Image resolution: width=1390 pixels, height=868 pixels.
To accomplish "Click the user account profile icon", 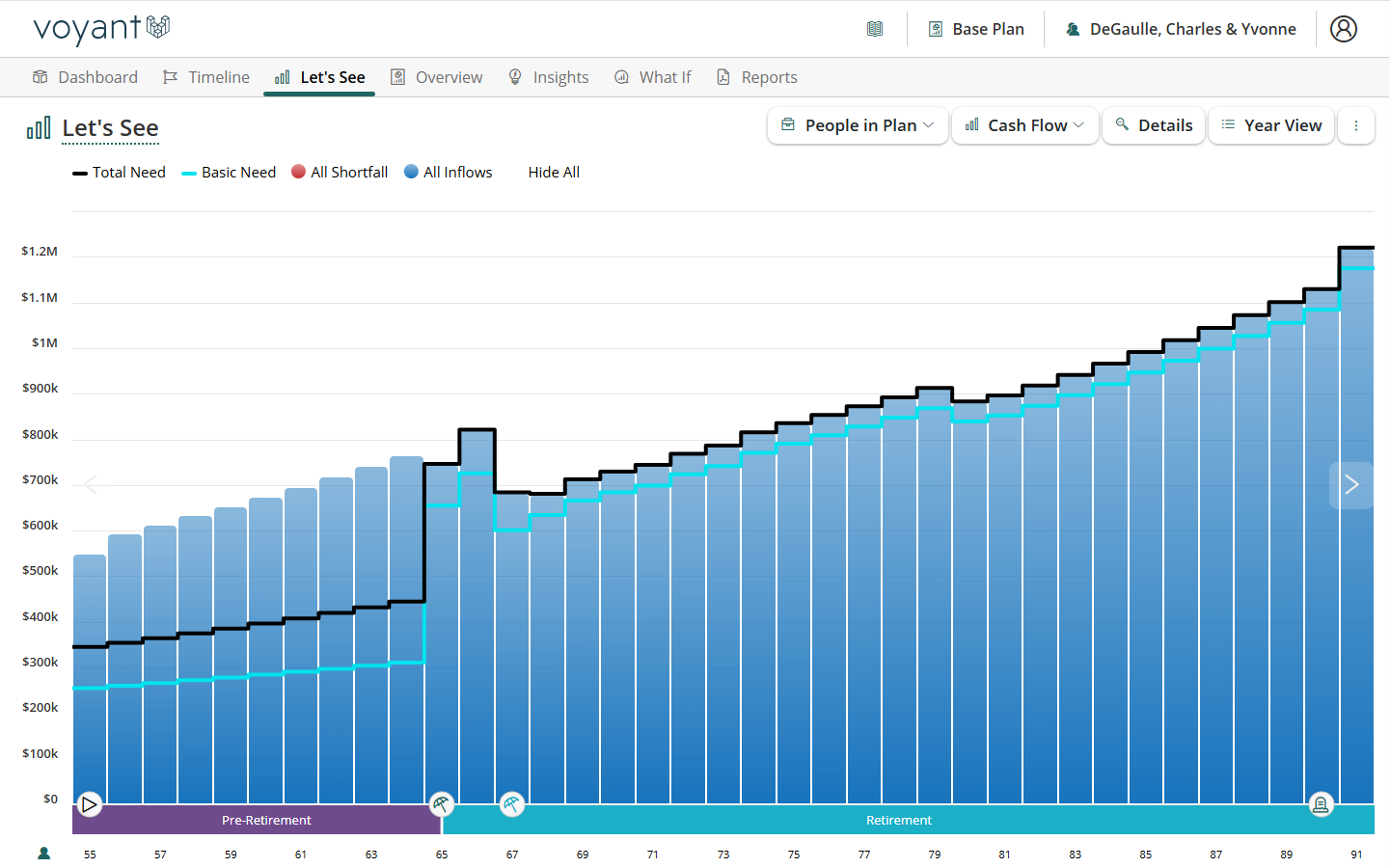I will (1343, 29).
